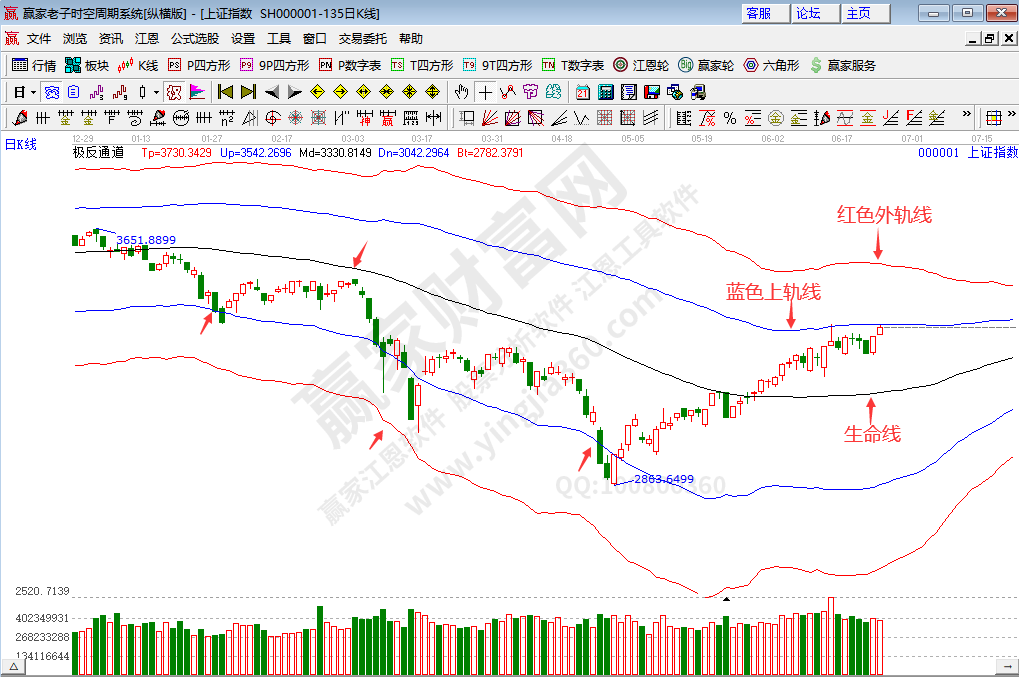Screen dimensions: 1019x677
Task: Open the P数字表 number table
Action: pos(350,65)
